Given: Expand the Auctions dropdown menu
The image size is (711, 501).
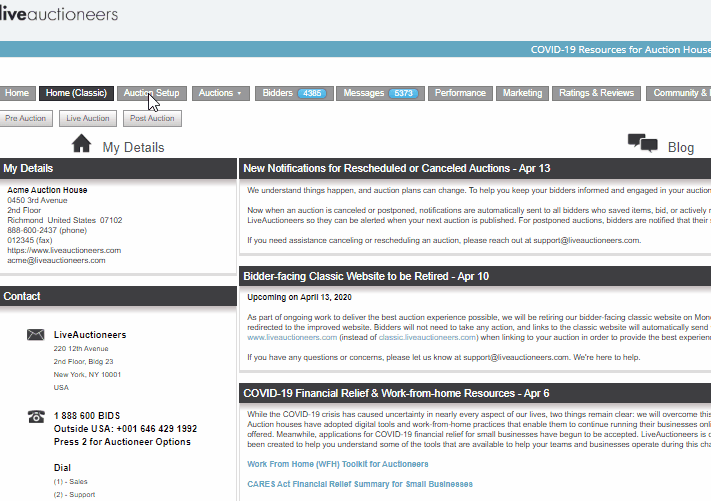Looking at the screenshot, I should click(x=220, y=93).
